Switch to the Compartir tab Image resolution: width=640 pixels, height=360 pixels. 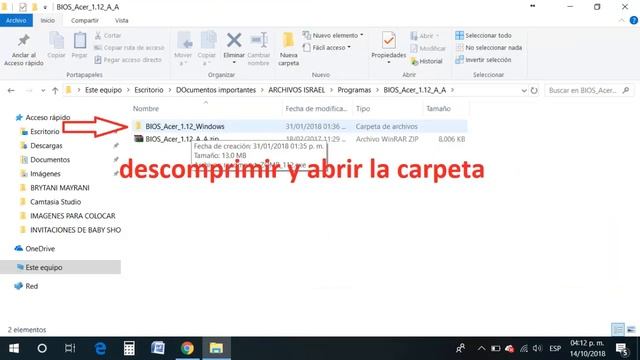coord(84,20)
